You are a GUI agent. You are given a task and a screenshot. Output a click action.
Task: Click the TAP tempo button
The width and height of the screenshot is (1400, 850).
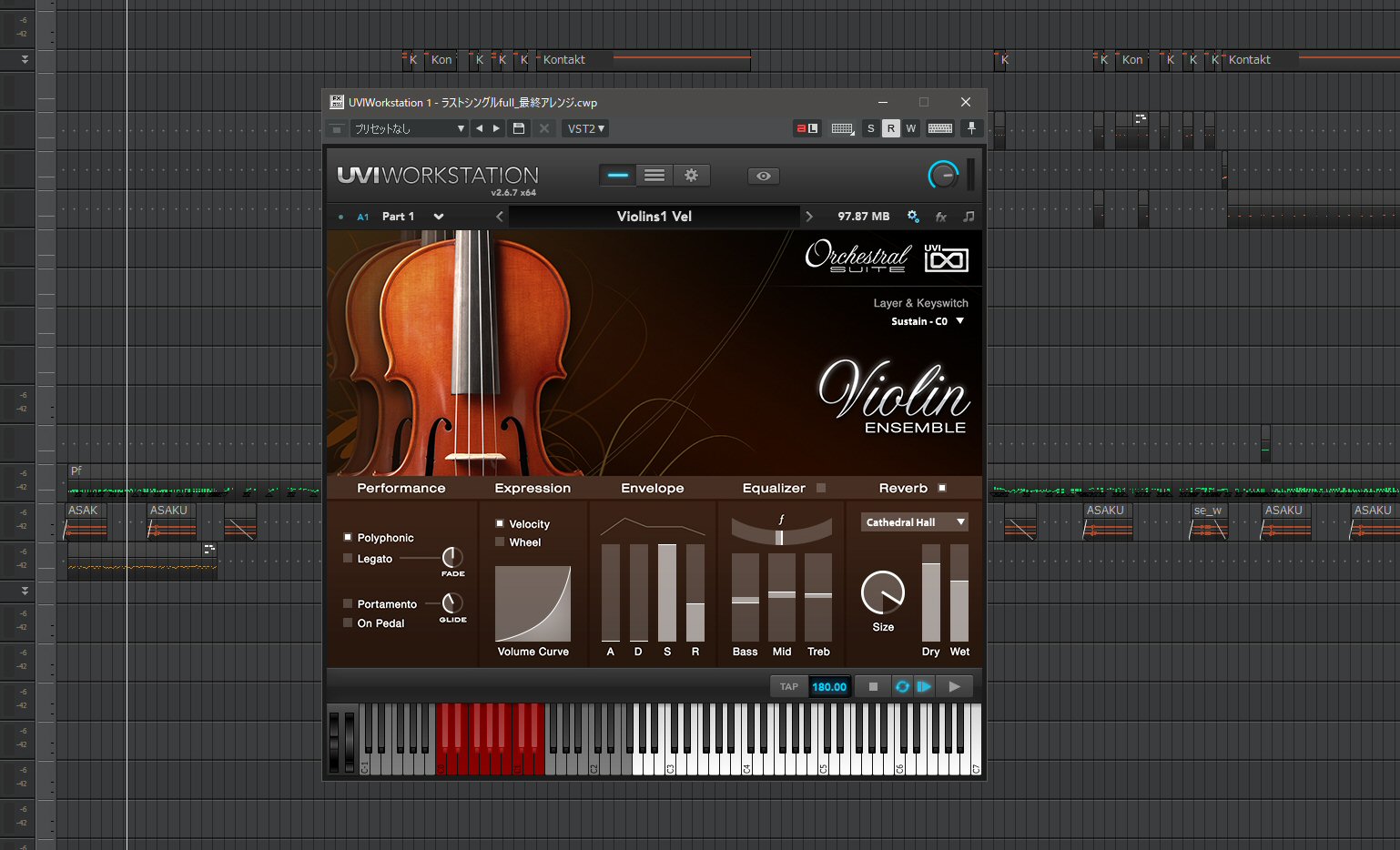coord(789,687)
